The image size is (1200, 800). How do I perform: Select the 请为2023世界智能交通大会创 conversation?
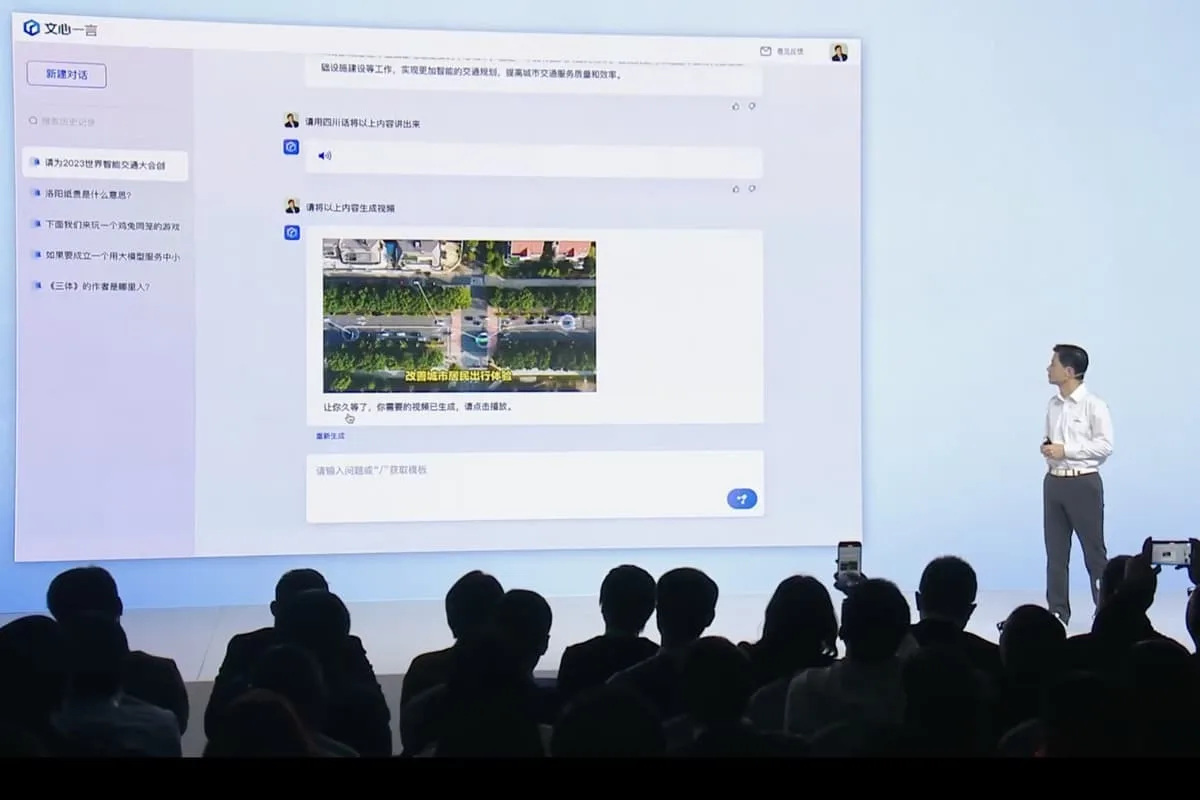click(105, 163)
